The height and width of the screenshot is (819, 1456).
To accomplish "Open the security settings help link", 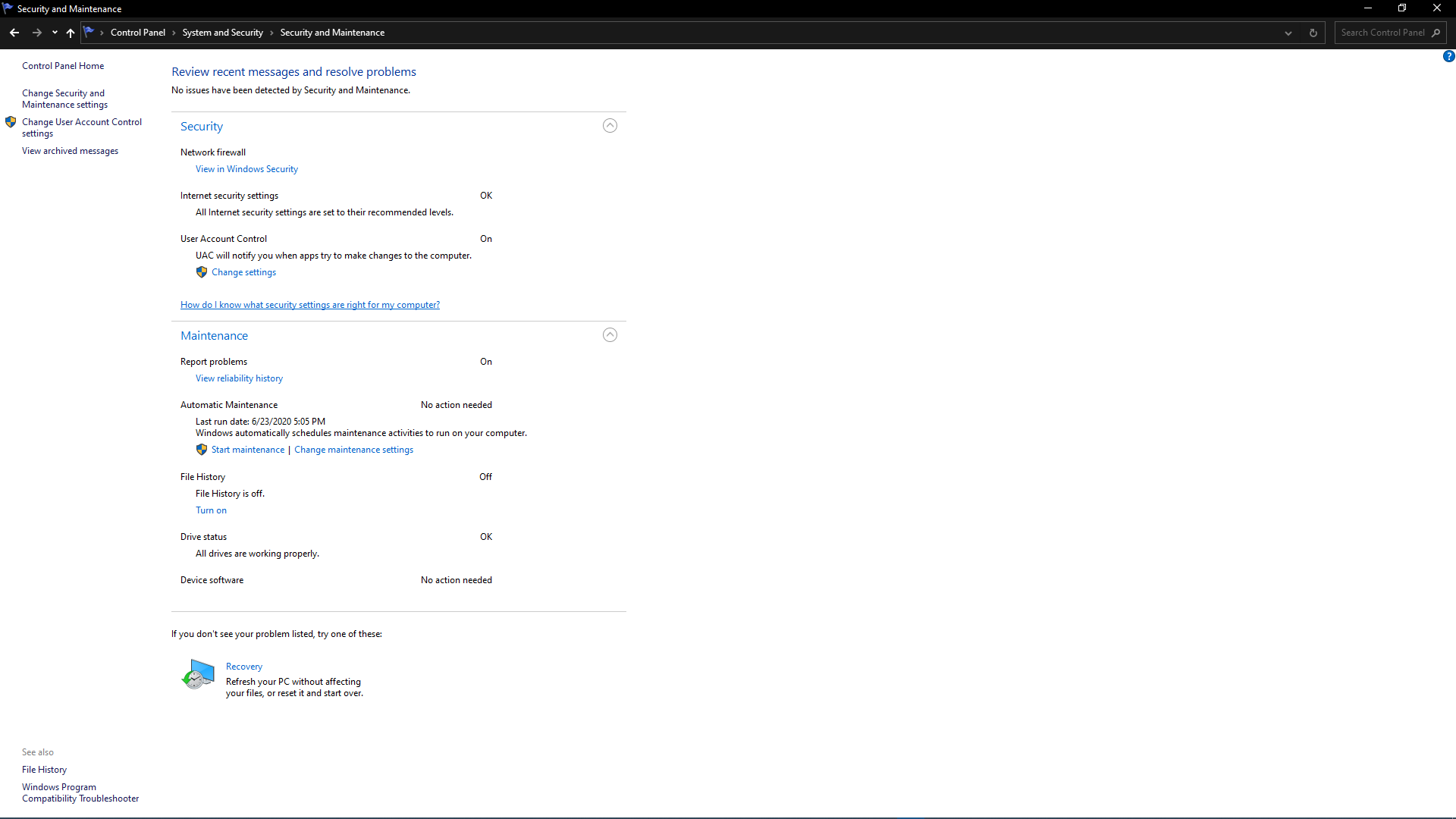I will tap(310, 305).
